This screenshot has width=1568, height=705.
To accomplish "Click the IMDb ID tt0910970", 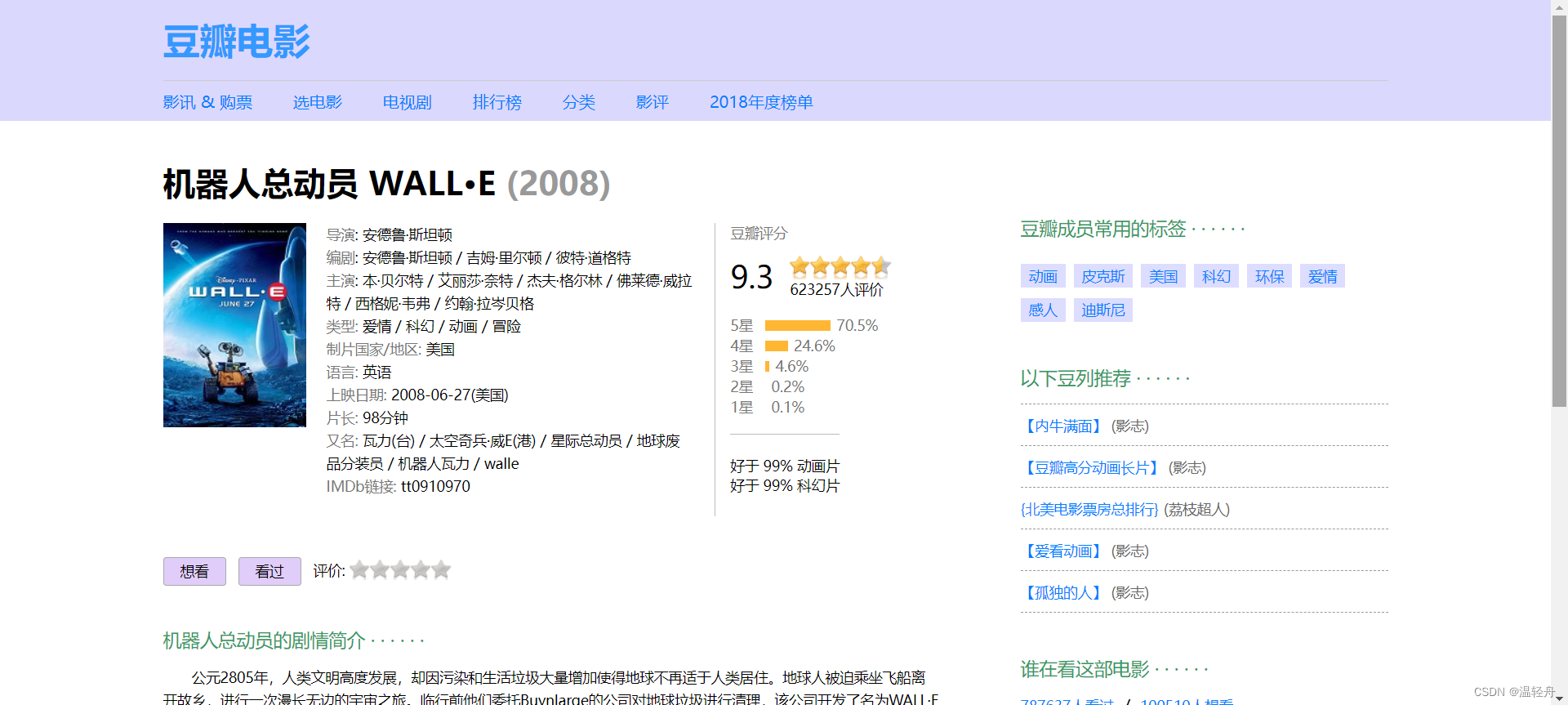I will pyautogui.click(x=435, y=486).
